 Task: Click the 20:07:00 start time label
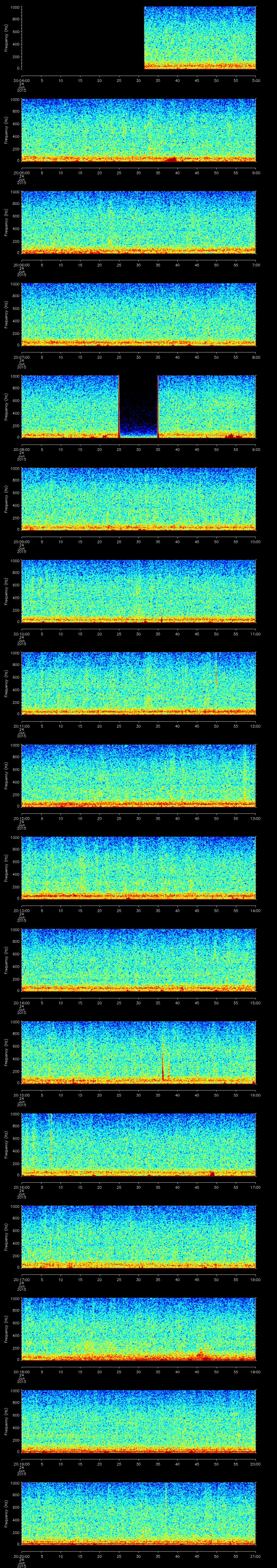click(x=21, y=357)
